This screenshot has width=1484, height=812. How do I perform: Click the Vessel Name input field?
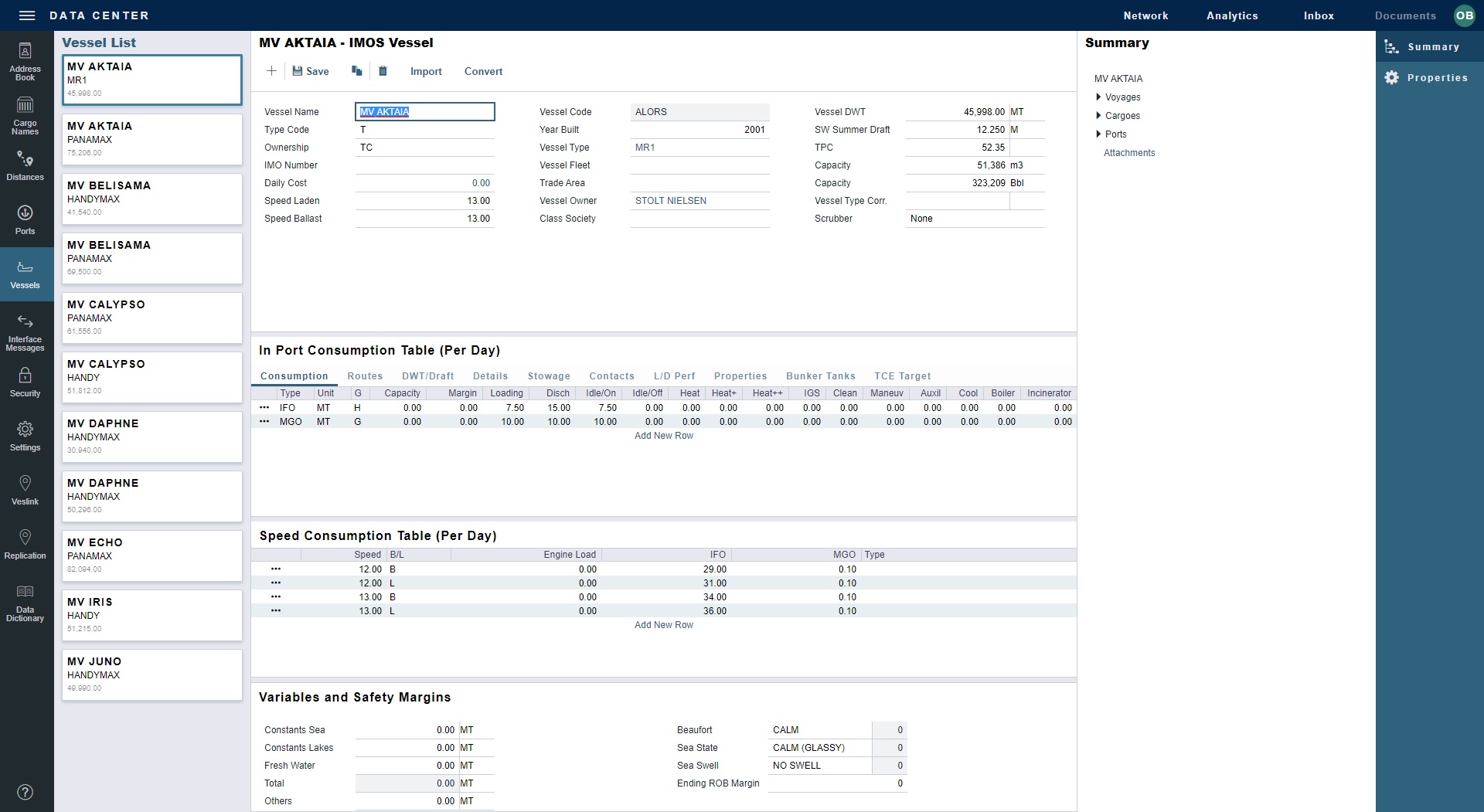pos(424,112)
